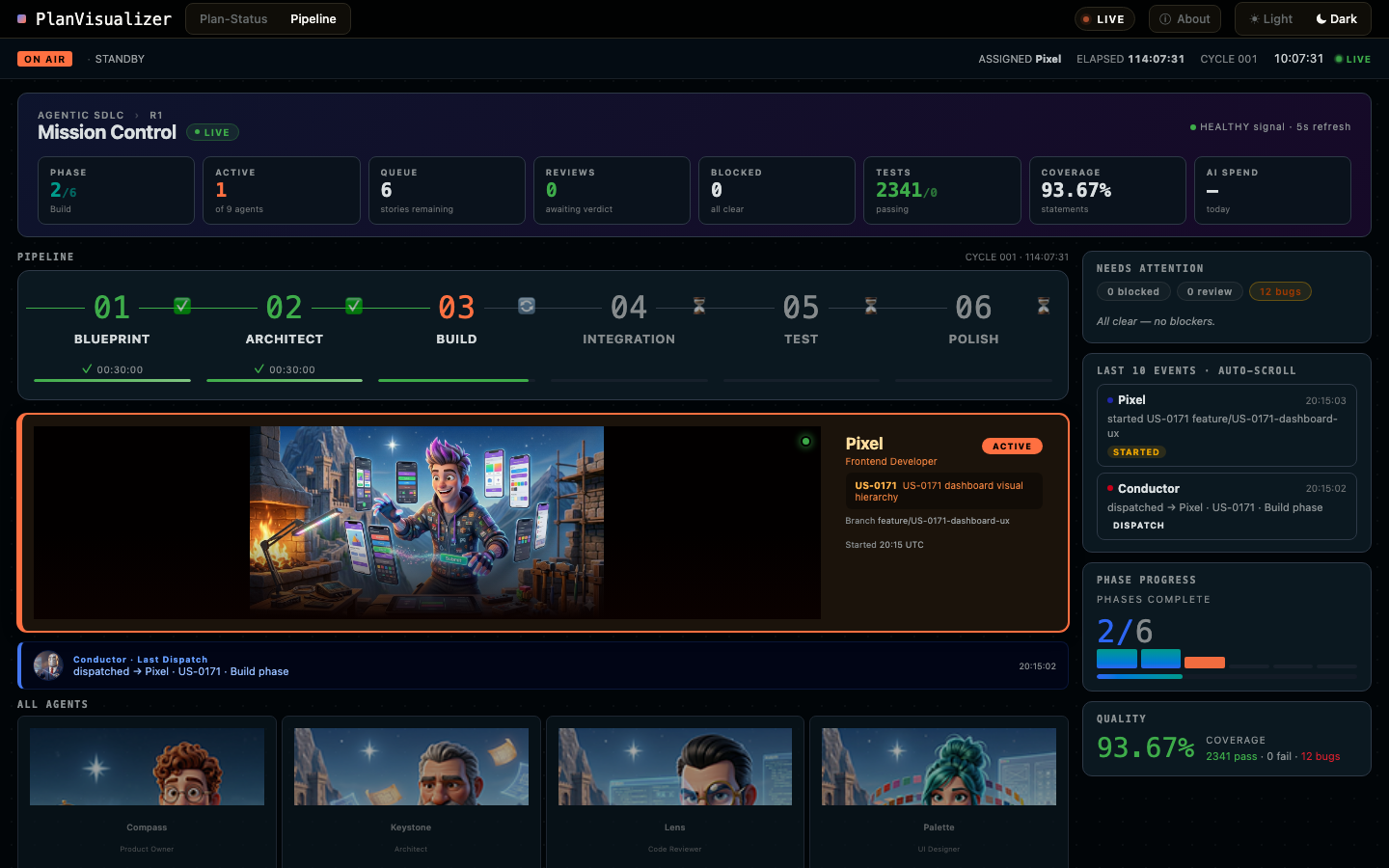The width and height of the screenshot is (1389, 868).
Task: Click the PlanVisualizer logo icon
Action: click(22, 18)
